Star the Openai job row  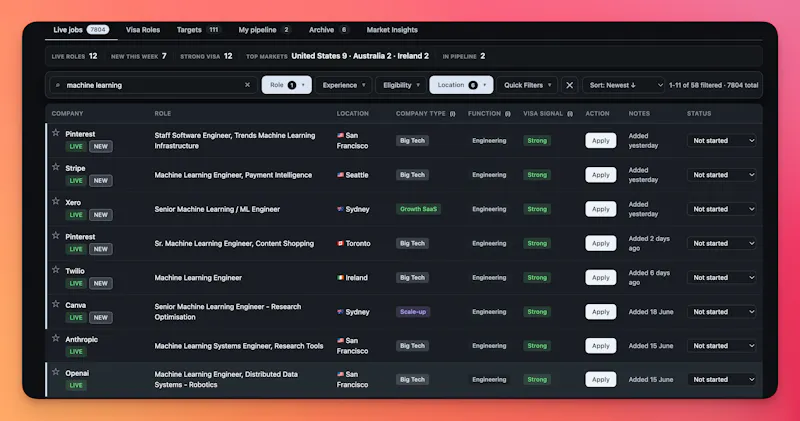point(56,372)
